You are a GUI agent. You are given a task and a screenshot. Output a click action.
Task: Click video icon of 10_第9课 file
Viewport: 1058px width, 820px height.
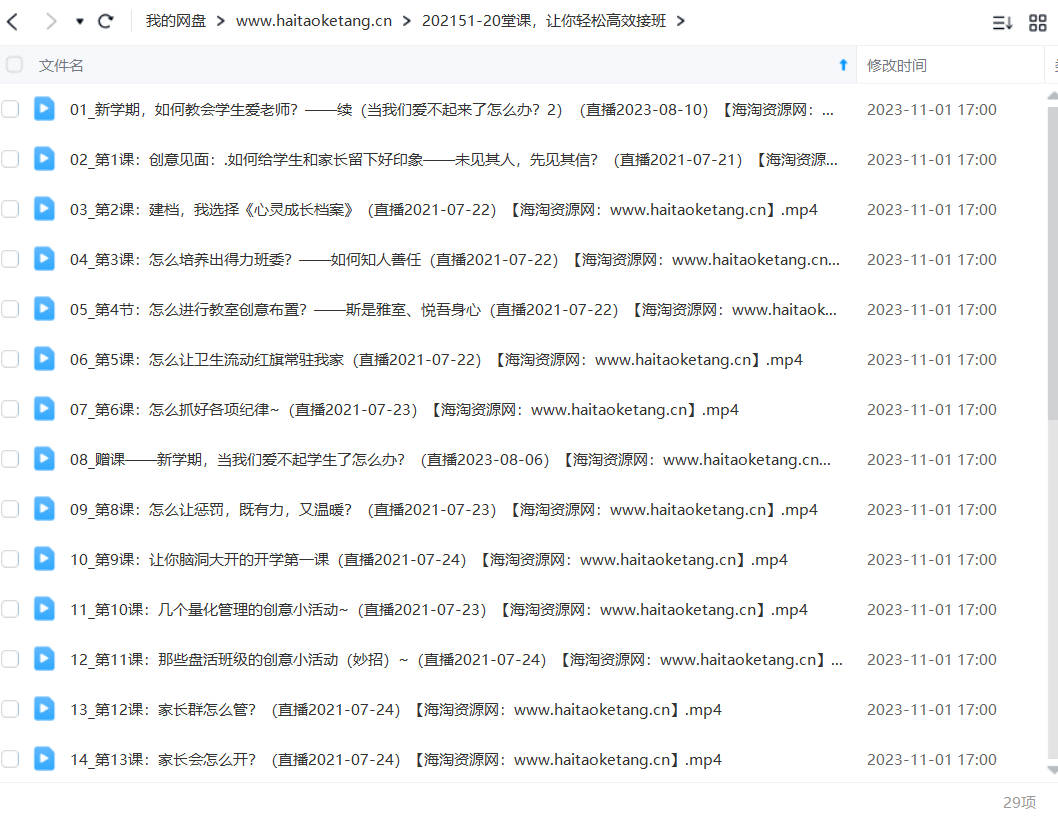coord(44,557)
